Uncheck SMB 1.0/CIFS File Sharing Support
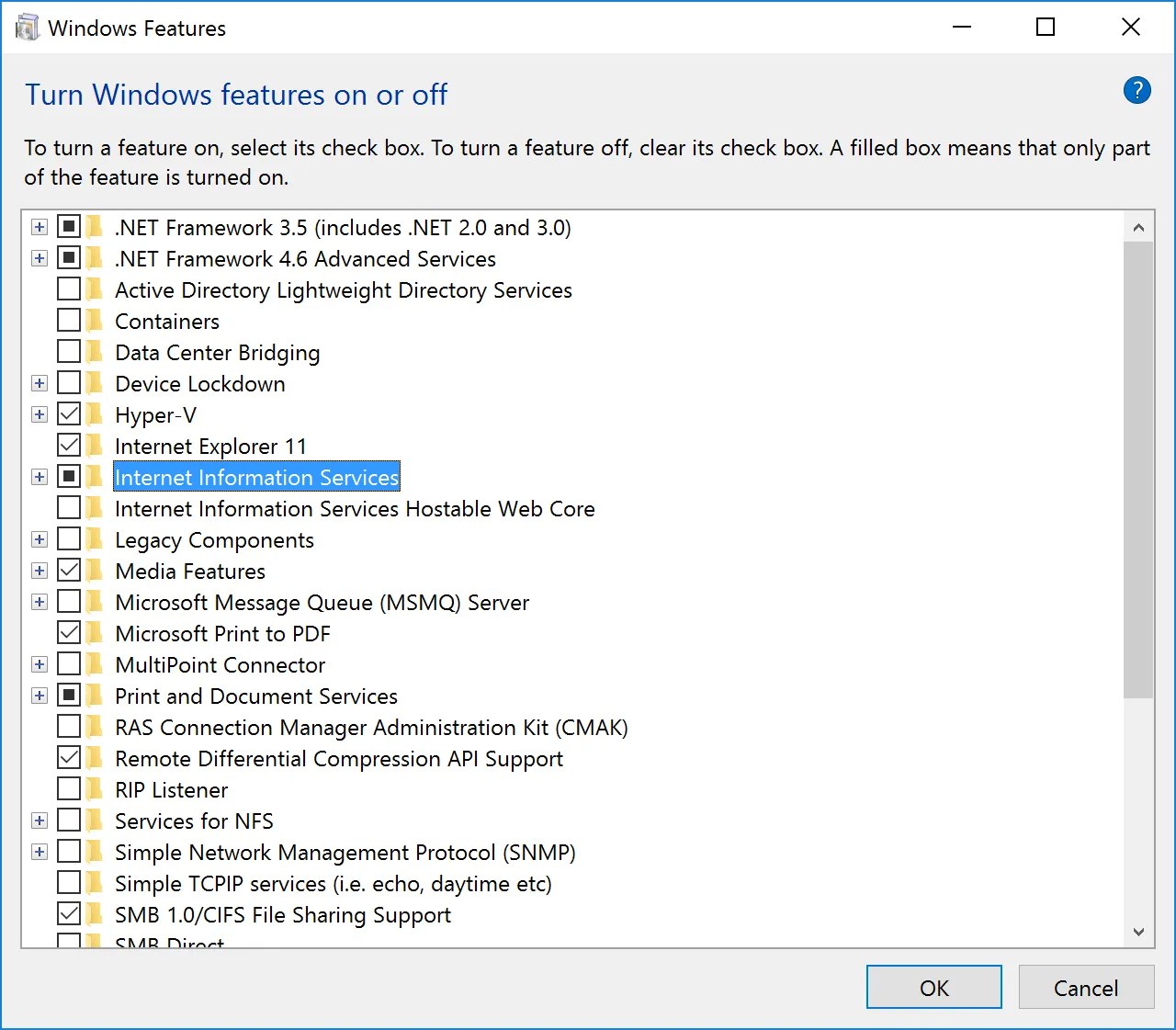The width and height of the screenshot is (1176, 1030). click(x=69, y=913)
